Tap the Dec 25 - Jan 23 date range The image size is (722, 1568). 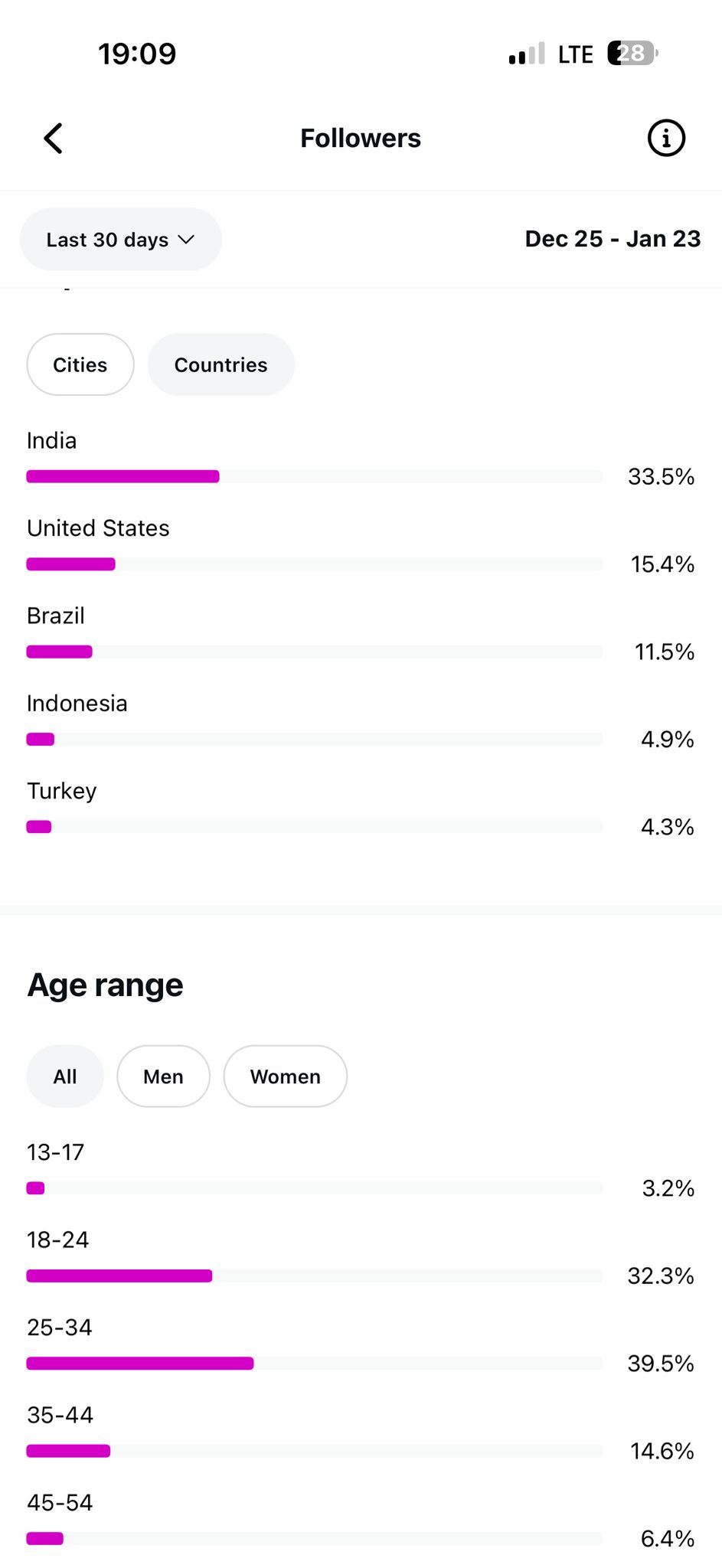pyautogui.click(x=613, y=239)
